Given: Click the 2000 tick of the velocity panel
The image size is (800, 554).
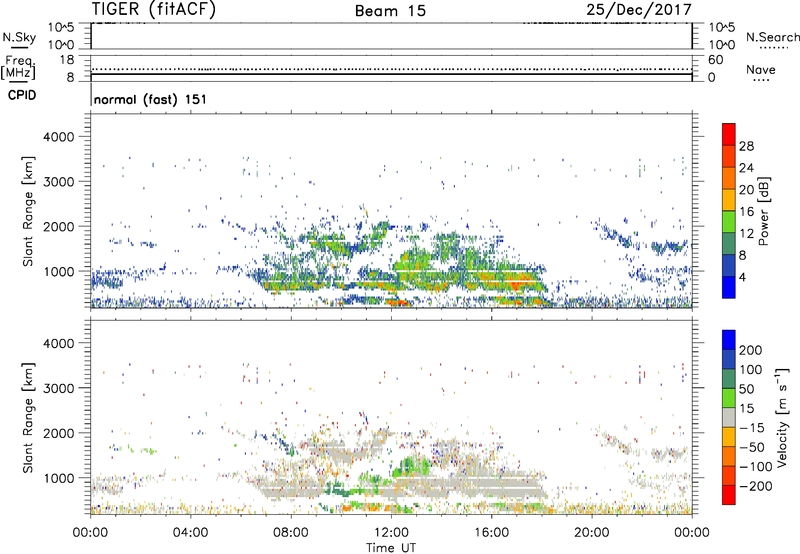Looking at the screenshot, I should pos(58,433).
